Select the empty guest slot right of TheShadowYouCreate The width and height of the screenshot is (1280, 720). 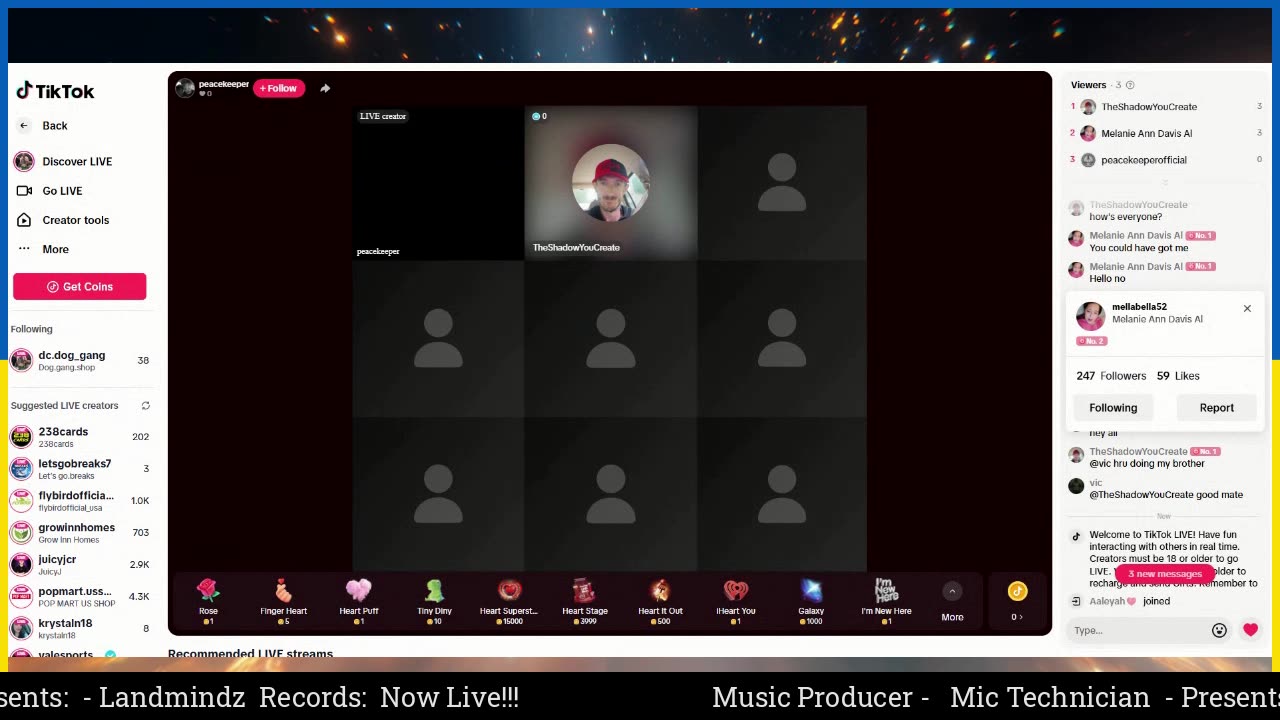coord(782,183)
